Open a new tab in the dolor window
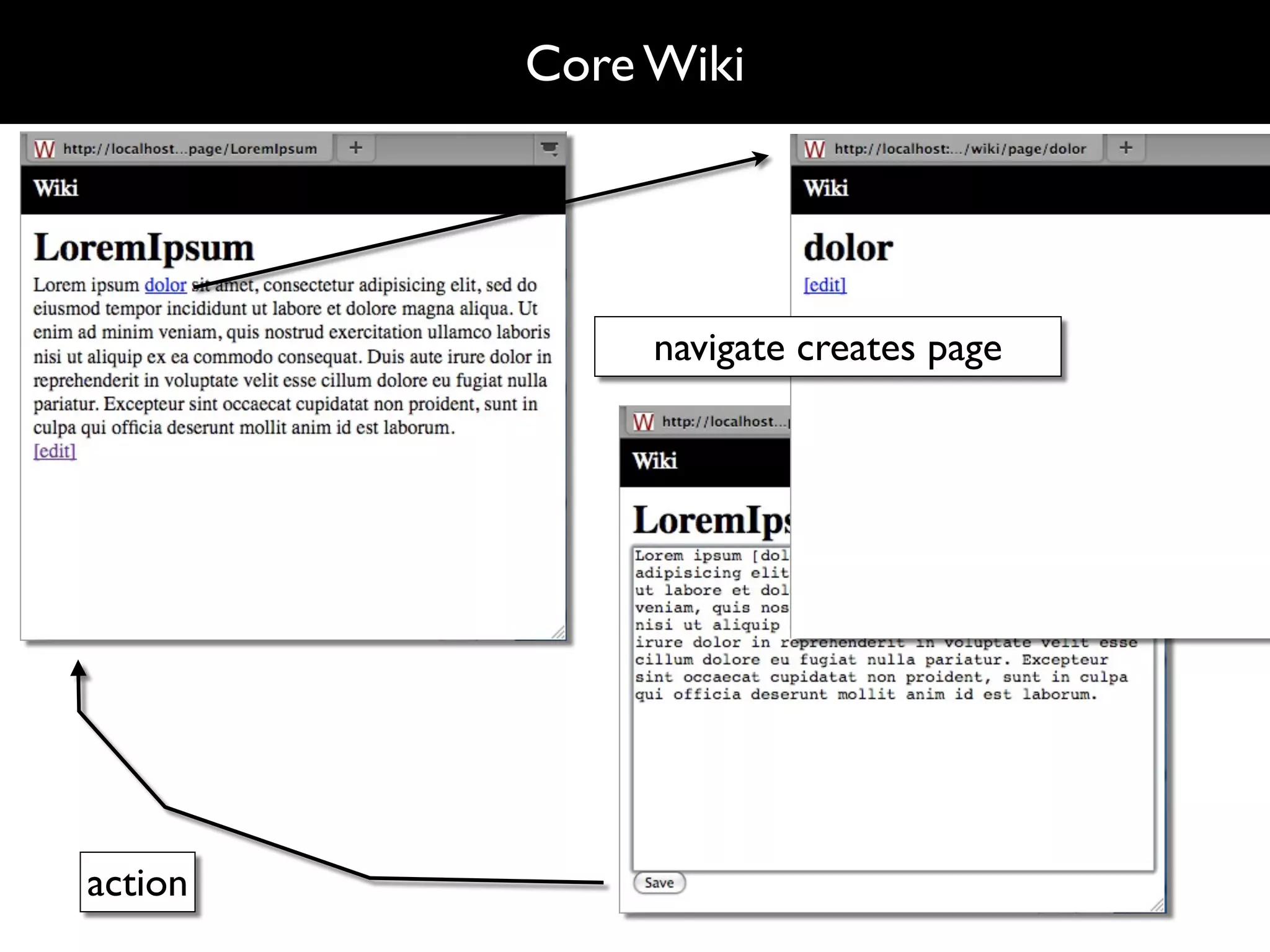Image resolution: width=1270 pixels, height=952 pixels. [x=1126, y=148]
